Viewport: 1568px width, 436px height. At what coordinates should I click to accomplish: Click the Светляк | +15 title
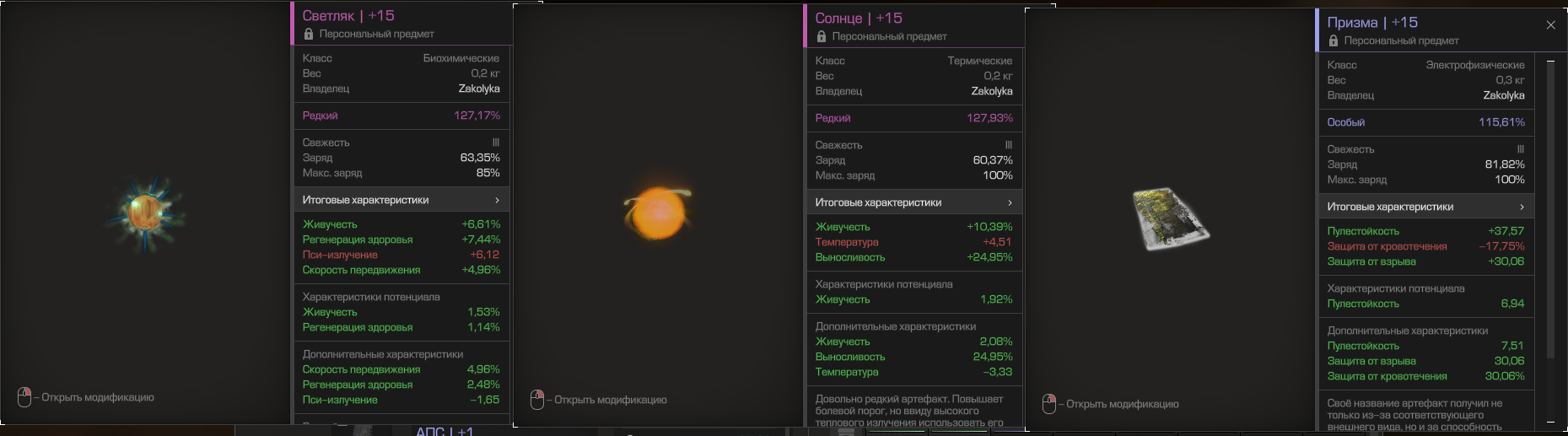tap(348, 15)
